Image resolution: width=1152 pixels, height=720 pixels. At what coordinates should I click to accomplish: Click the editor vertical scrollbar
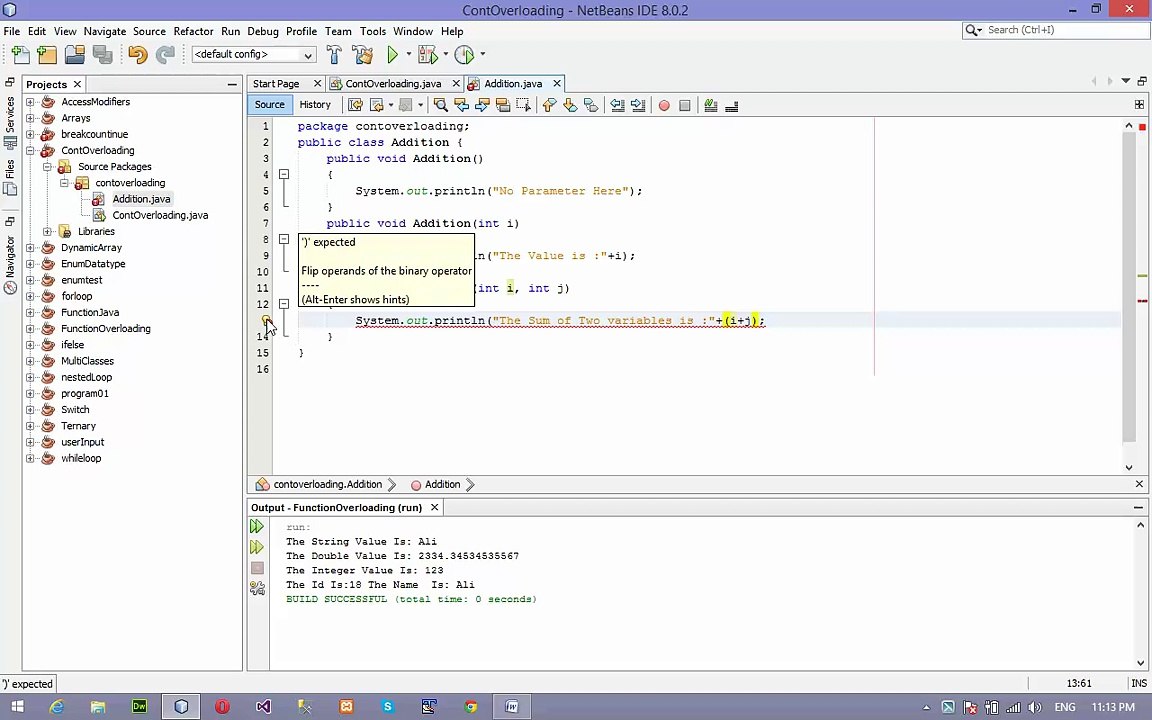[x=1128, y=288]
